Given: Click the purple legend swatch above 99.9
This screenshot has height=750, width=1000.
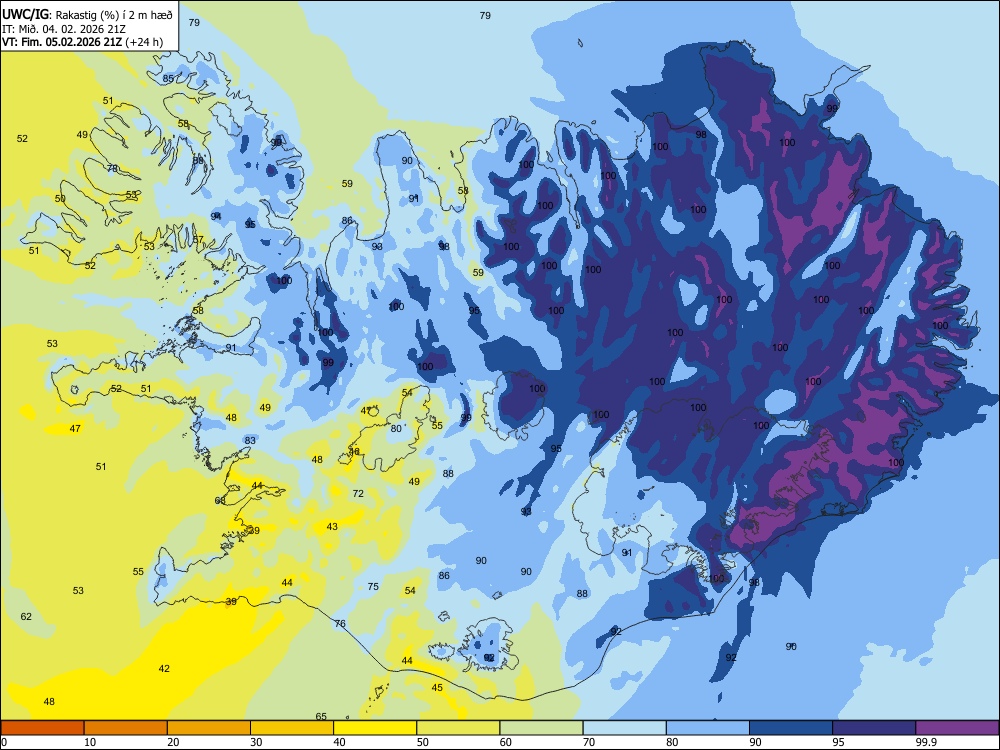Looking at the screenshot, I should (x=957, y=728).
